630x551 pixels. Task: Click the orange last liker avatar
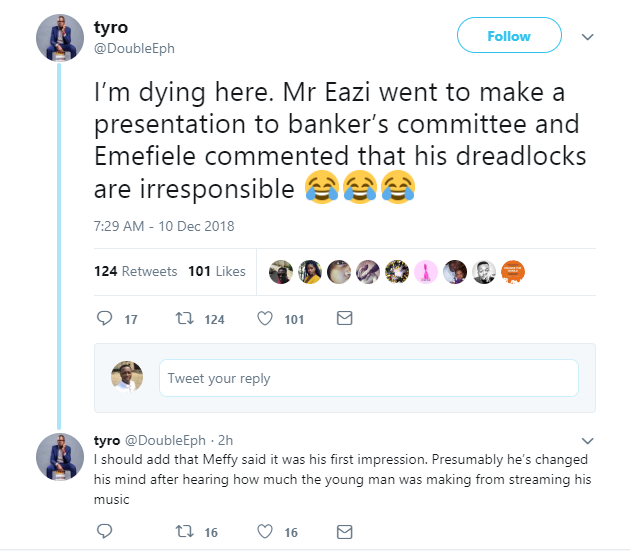513,271
